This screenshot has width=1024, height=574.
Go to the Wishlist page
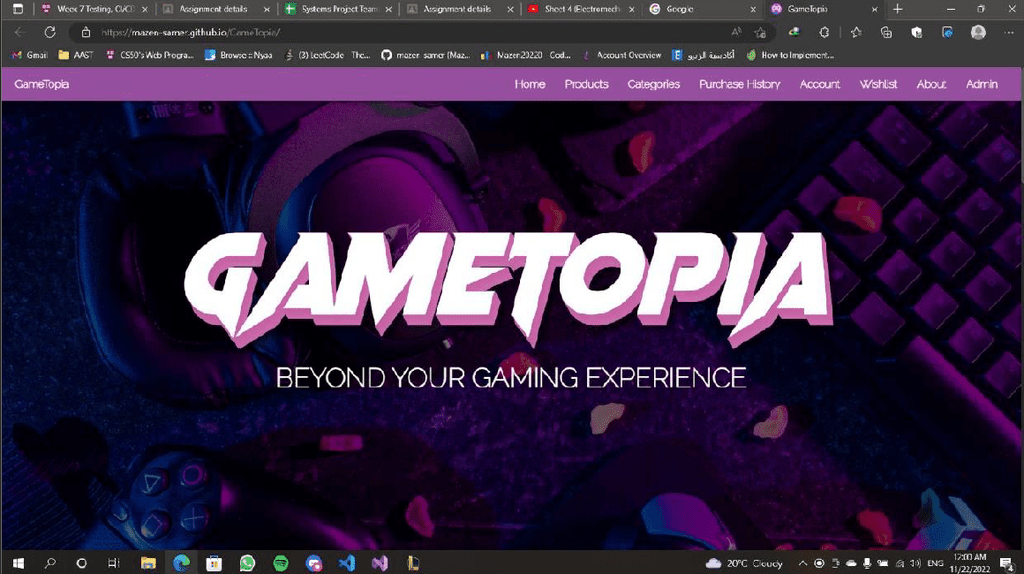878,84
